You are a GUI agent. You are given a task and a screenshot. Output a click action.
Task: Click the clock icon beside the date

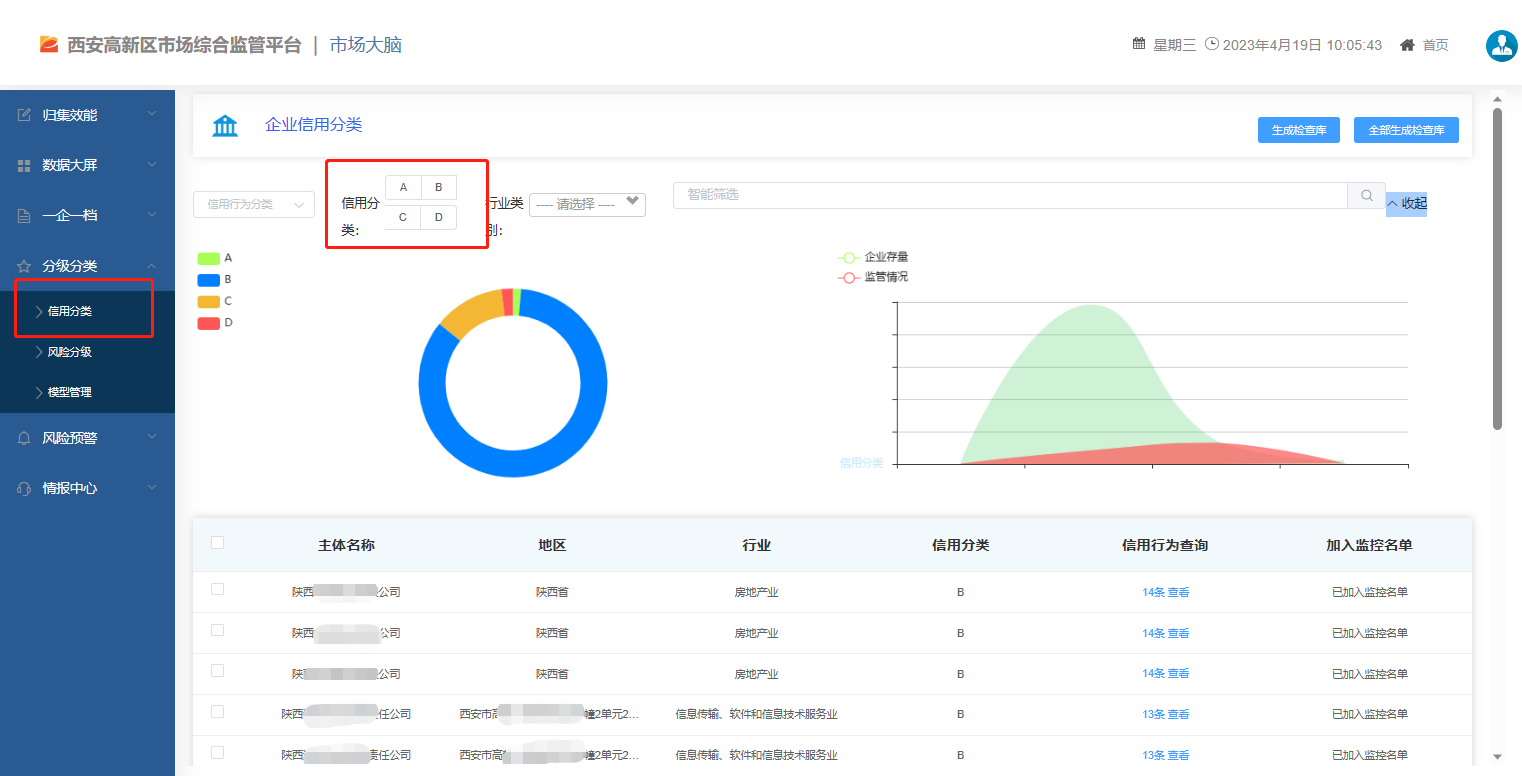(x=1212, y=44)
